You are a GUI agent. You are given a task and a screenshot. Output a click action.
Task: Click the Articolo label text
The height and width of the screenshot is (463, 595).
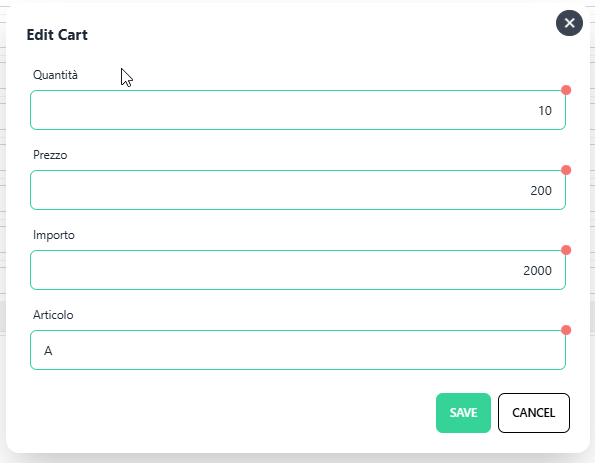pos(53,315)
